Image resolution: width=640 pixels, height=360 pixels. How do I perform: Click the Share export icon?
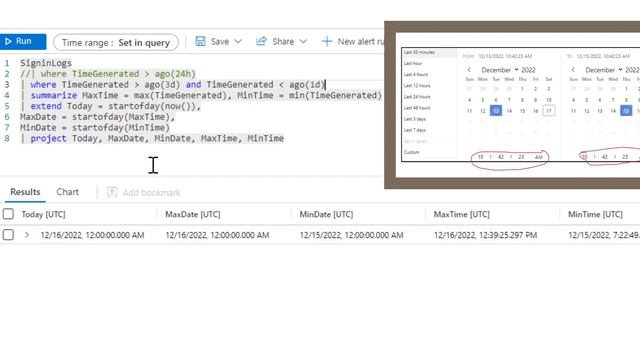coord(261,41)
